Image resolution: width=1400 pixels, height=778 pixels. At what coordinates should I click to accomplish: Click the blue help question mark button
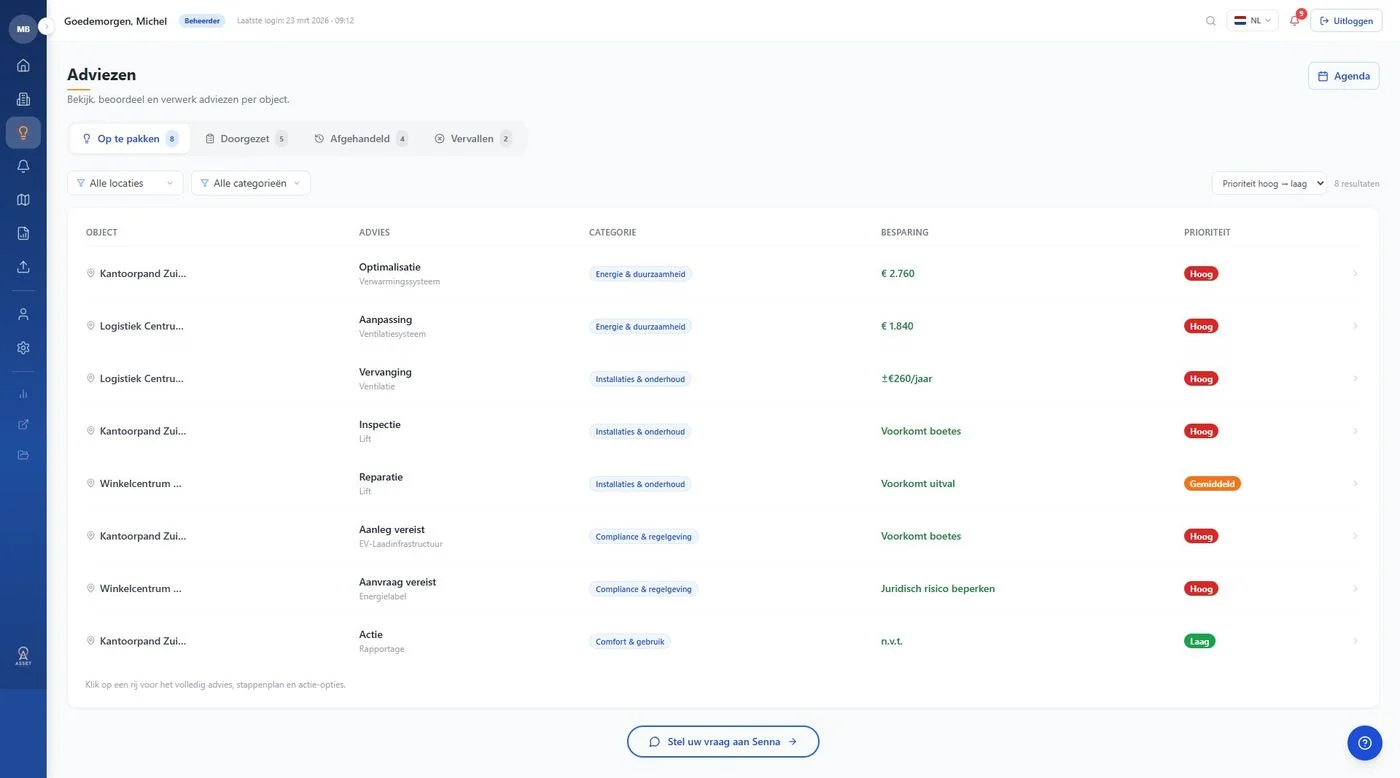point(1364,743)
